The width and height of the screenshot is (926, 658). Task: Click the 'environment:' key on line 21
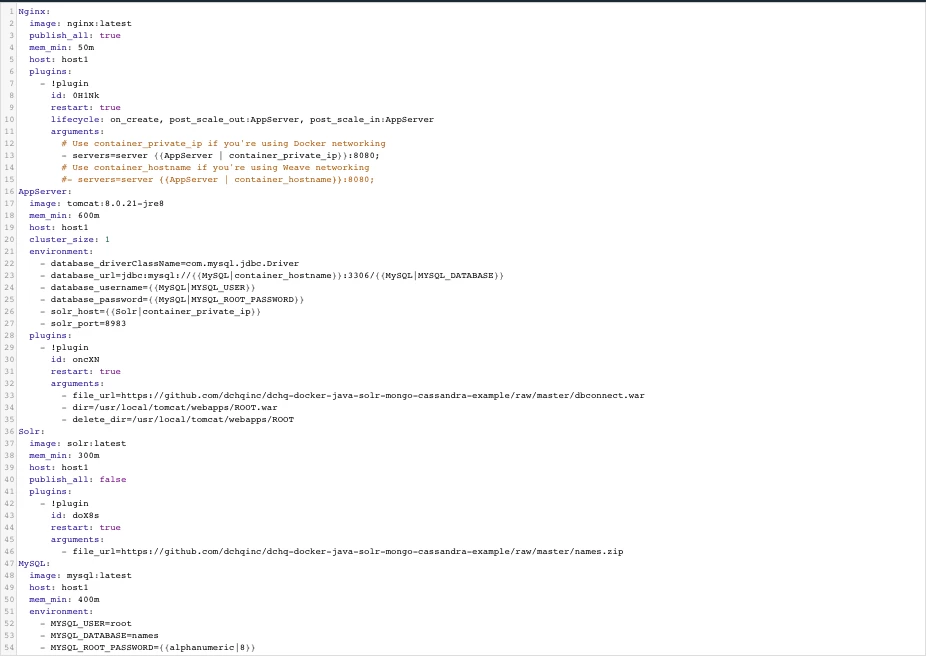pyautogui.click(x=61, y=252)
